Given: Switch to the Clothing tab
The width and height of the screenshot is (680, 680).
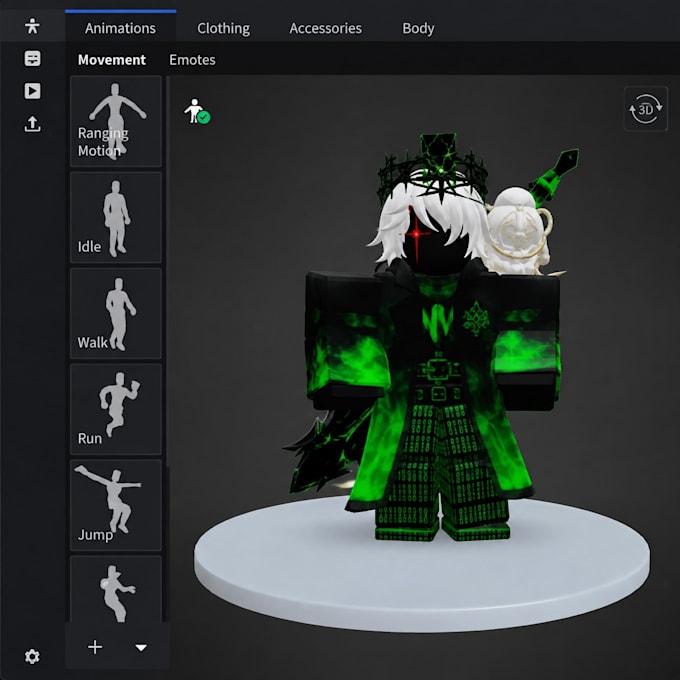Looking at the screenshot, I should tap(223, 28).
